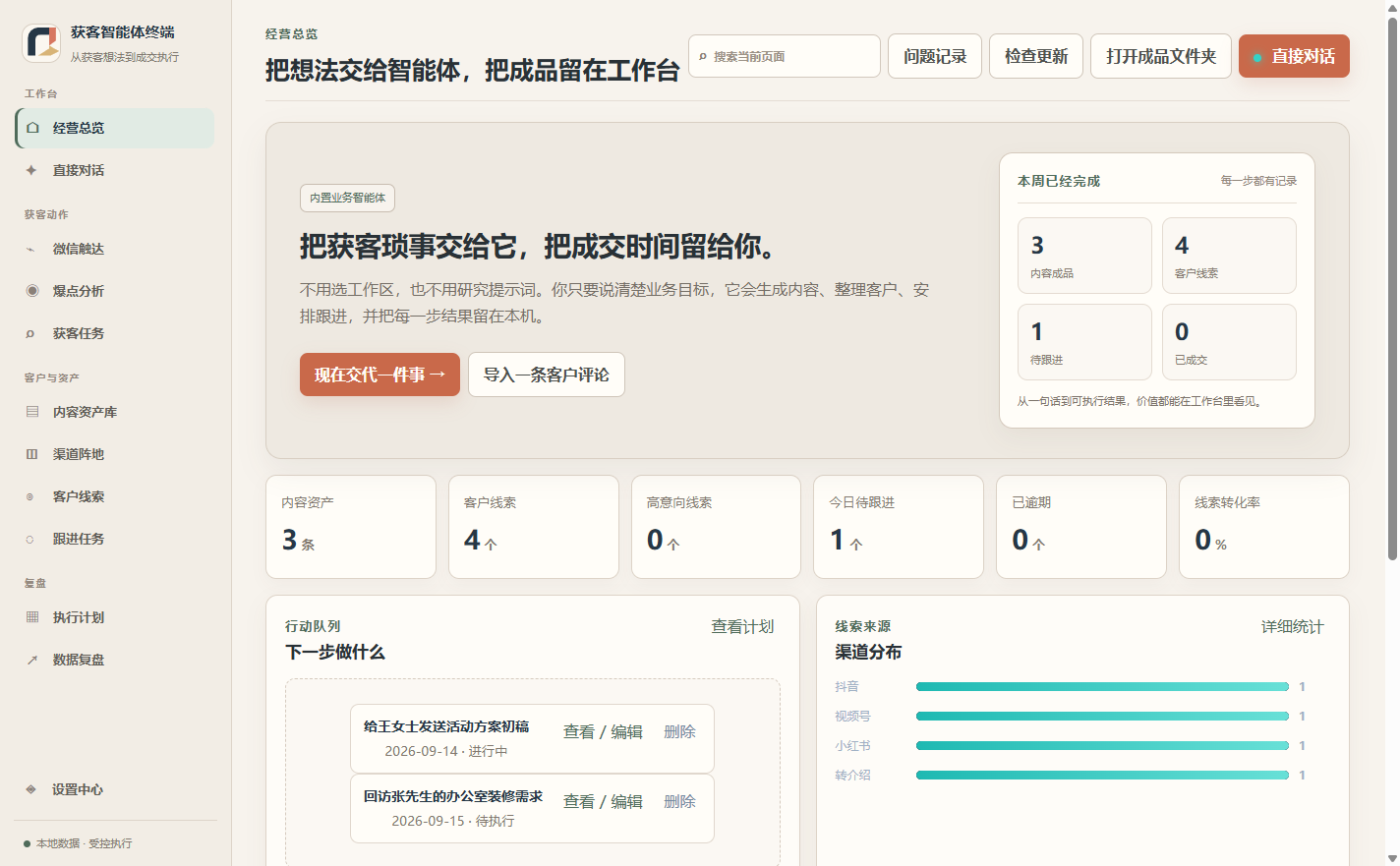Click the page vertical scrollbar

(1392, 290)
